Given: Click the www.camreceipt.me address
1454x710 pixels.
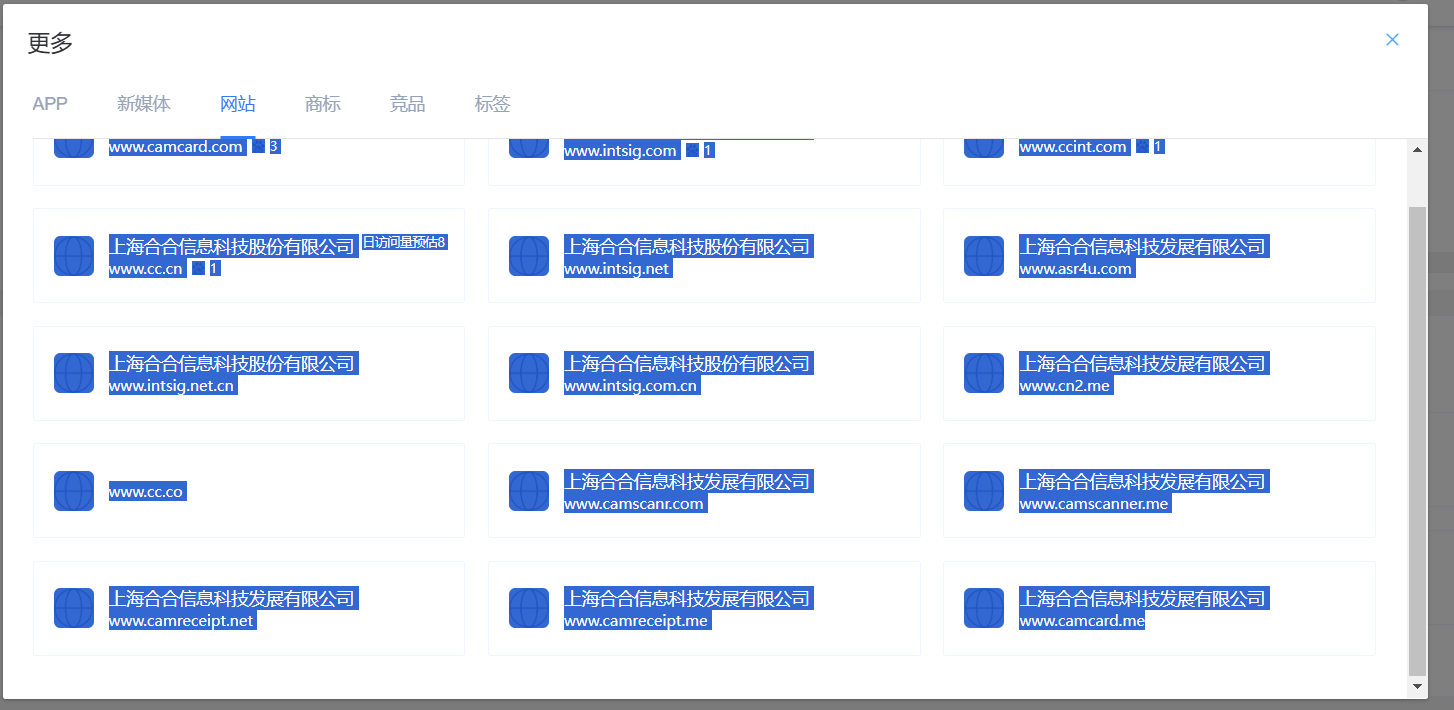Looking at the screenshot, I should click(x=636, y=621).
